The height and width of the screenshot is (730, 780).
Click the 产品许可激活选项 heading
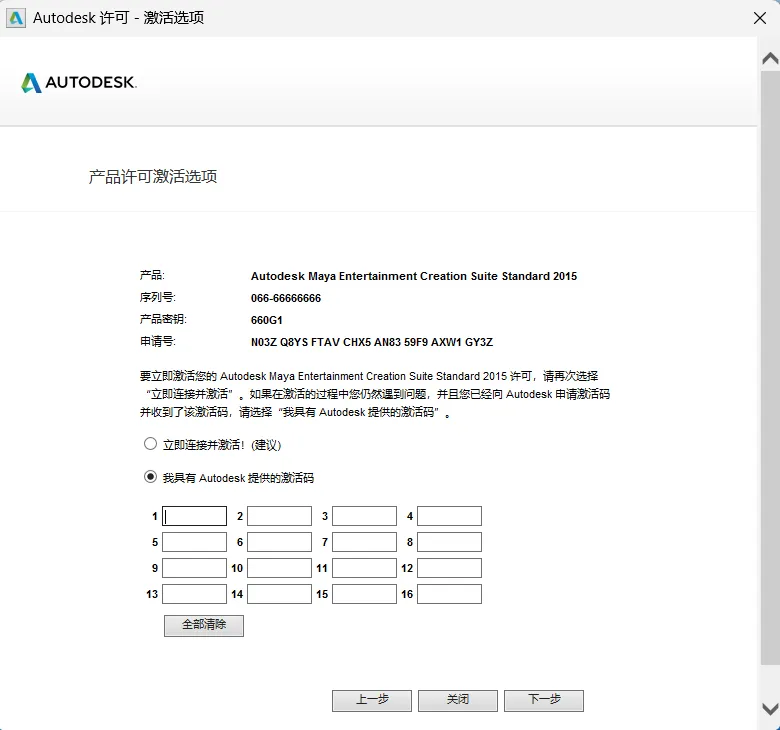coord(153,177)
